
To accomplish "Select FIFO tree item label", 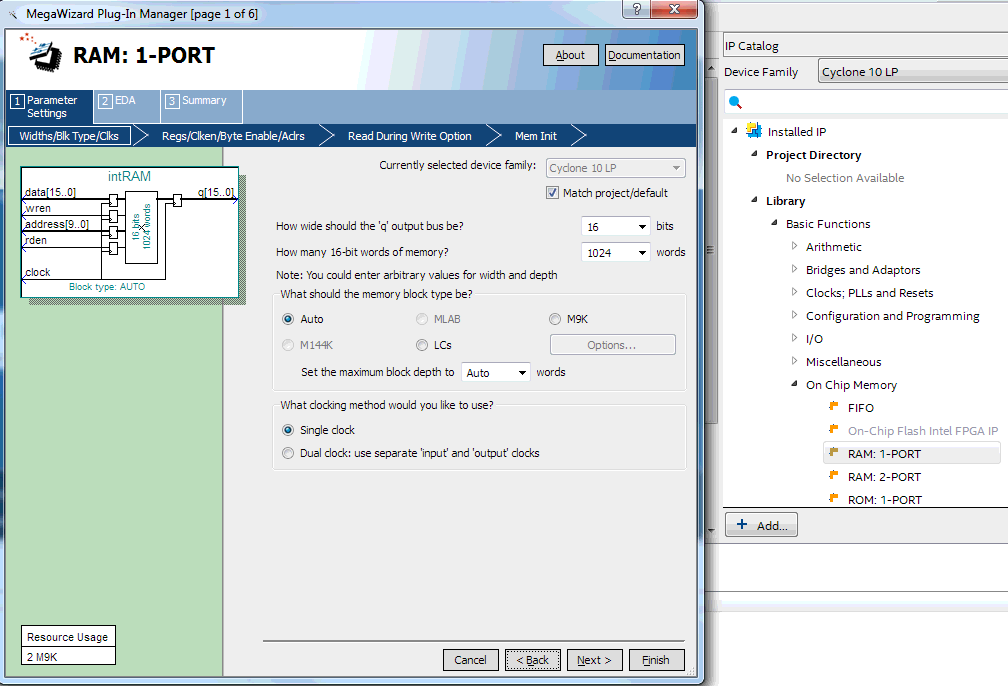I will tap(860, 408).
